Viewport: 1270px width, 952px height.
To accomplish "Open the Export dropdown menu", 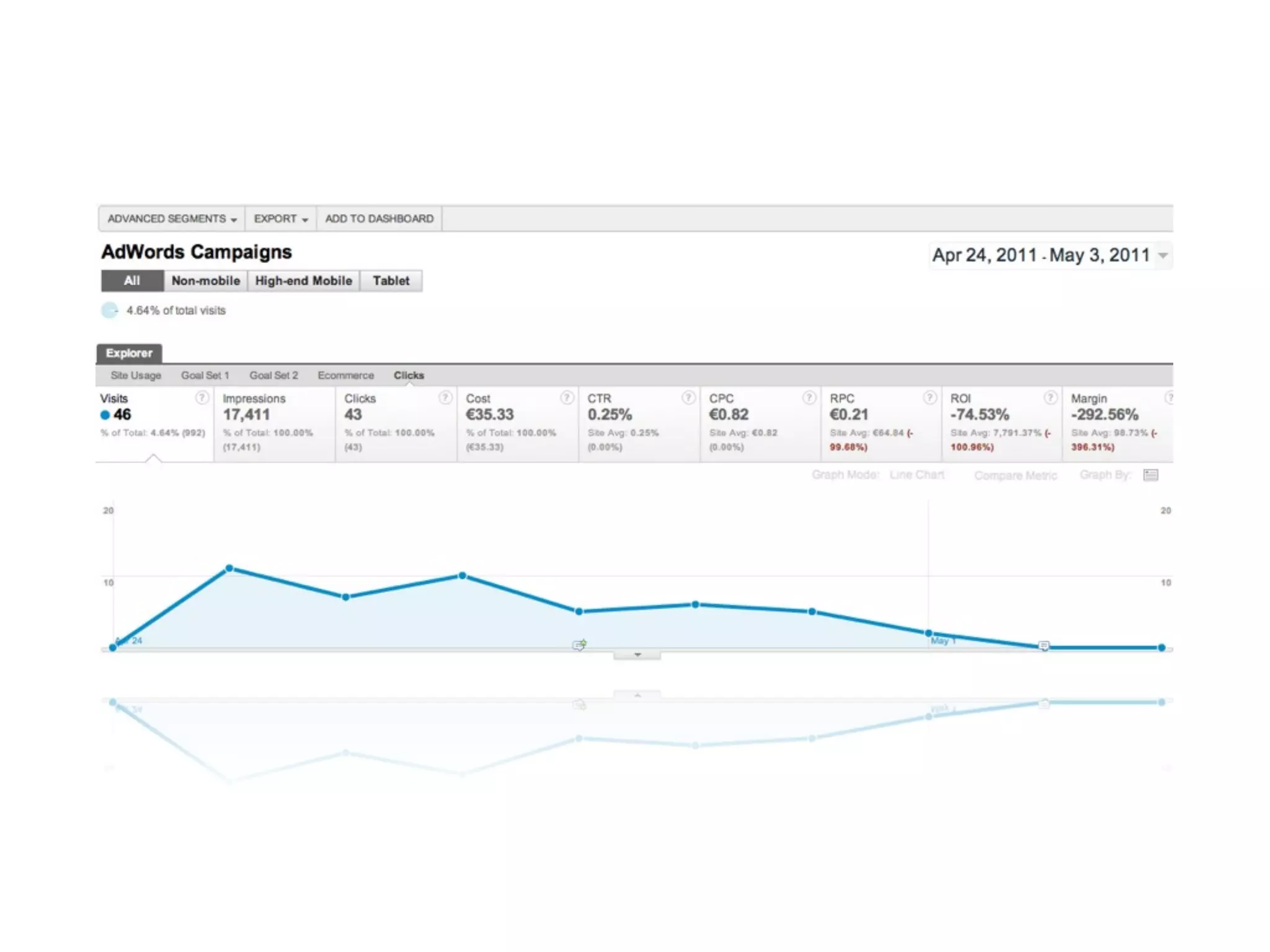I will click(x=280, y=219).
